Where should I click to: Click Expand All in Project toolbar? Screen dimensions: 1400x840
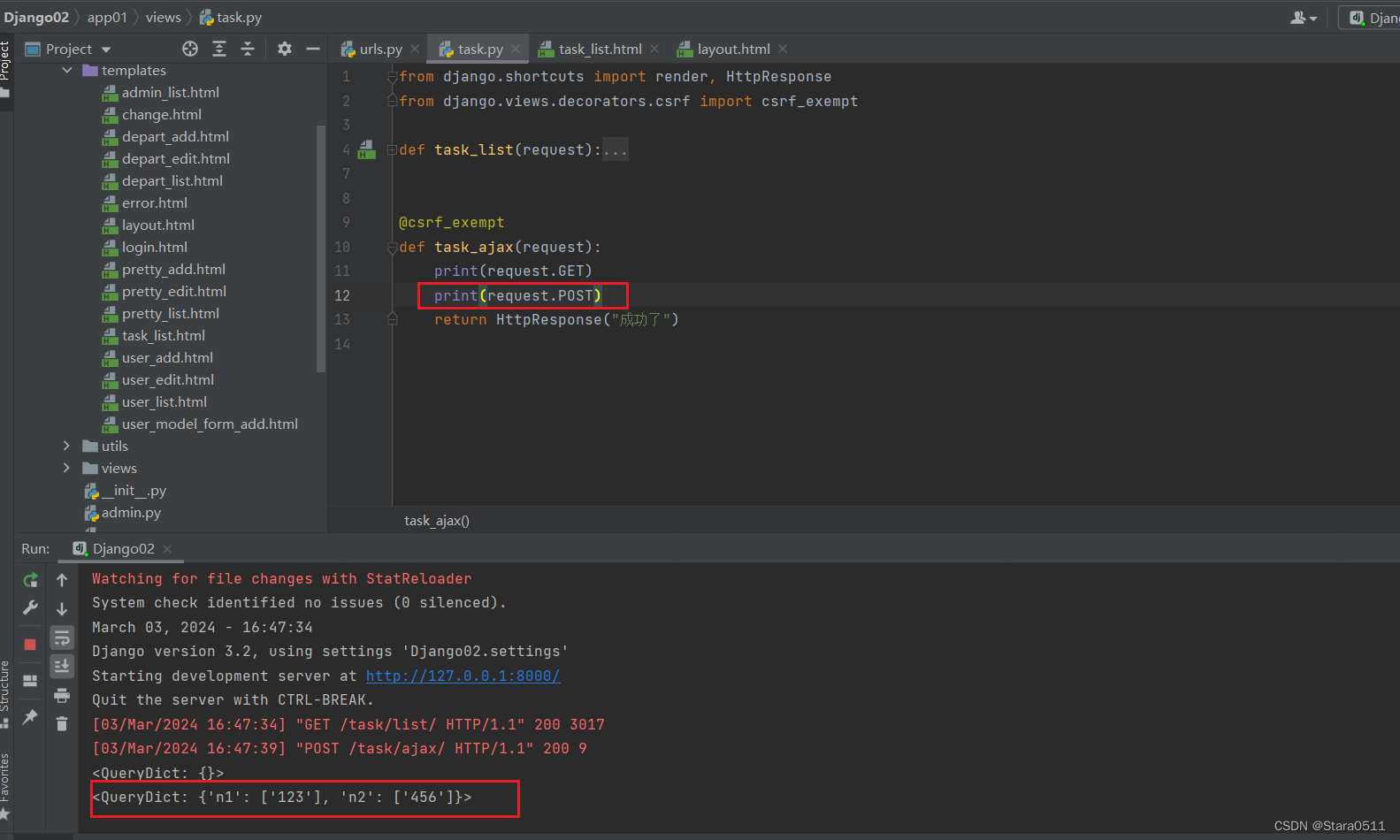click(x=219, y=49)
